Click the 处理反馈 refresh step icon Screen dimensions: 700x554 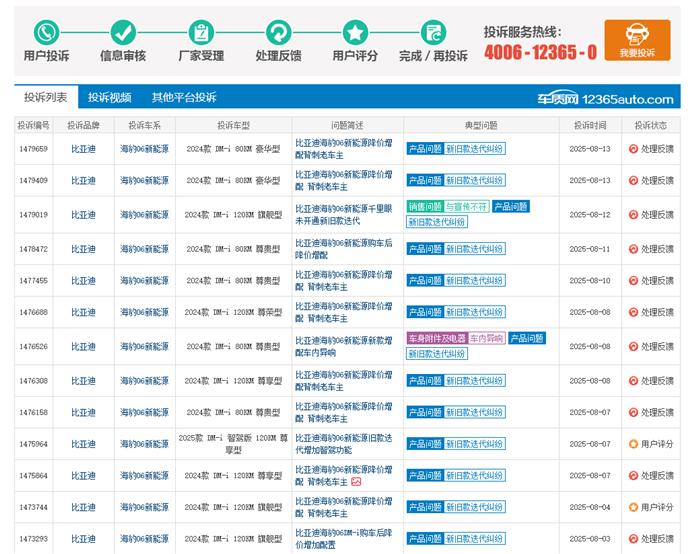point(279,32)
